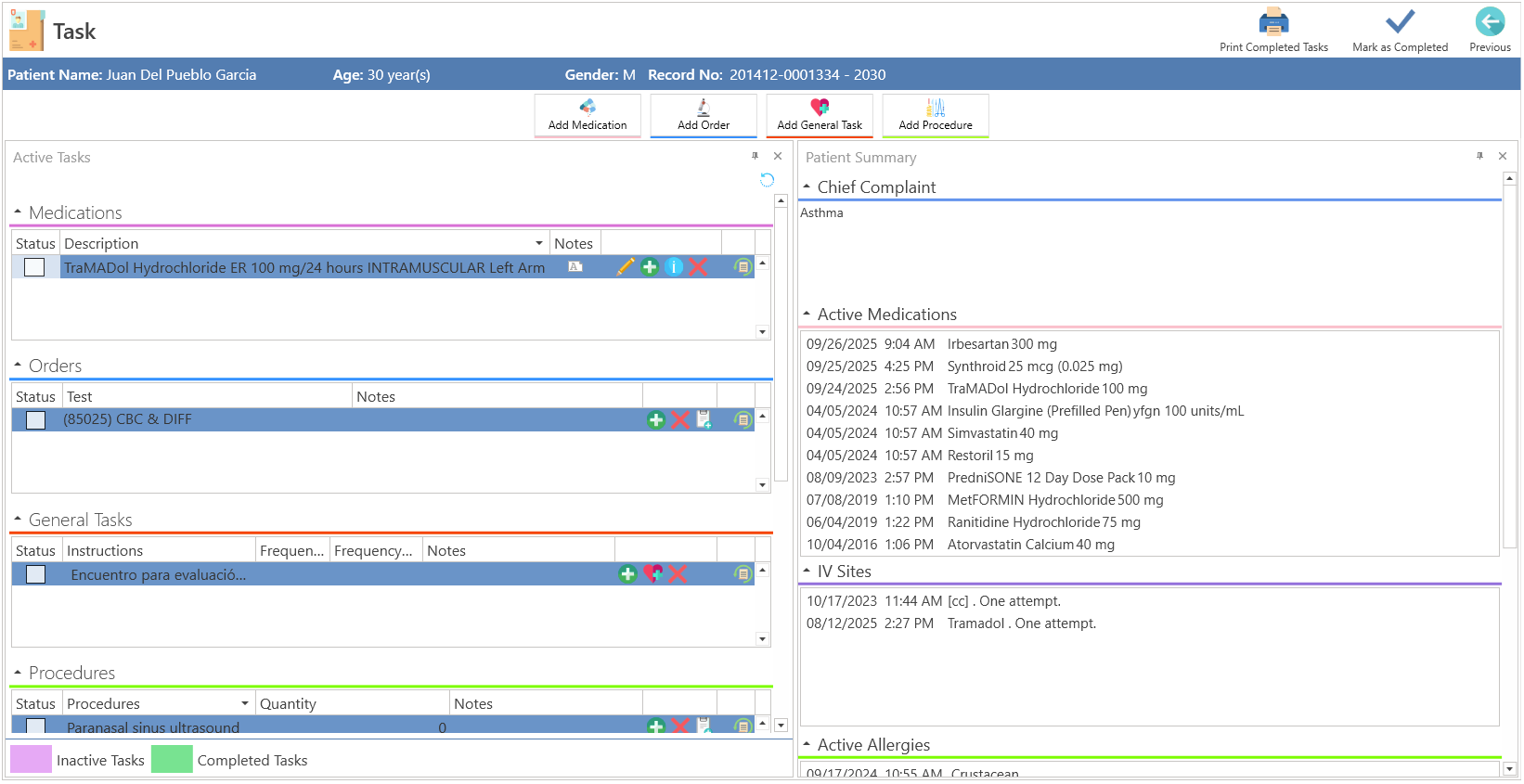Click Add General Task button
The image size is (1524, 784).
pyautogui.click(x=820, y=115)
